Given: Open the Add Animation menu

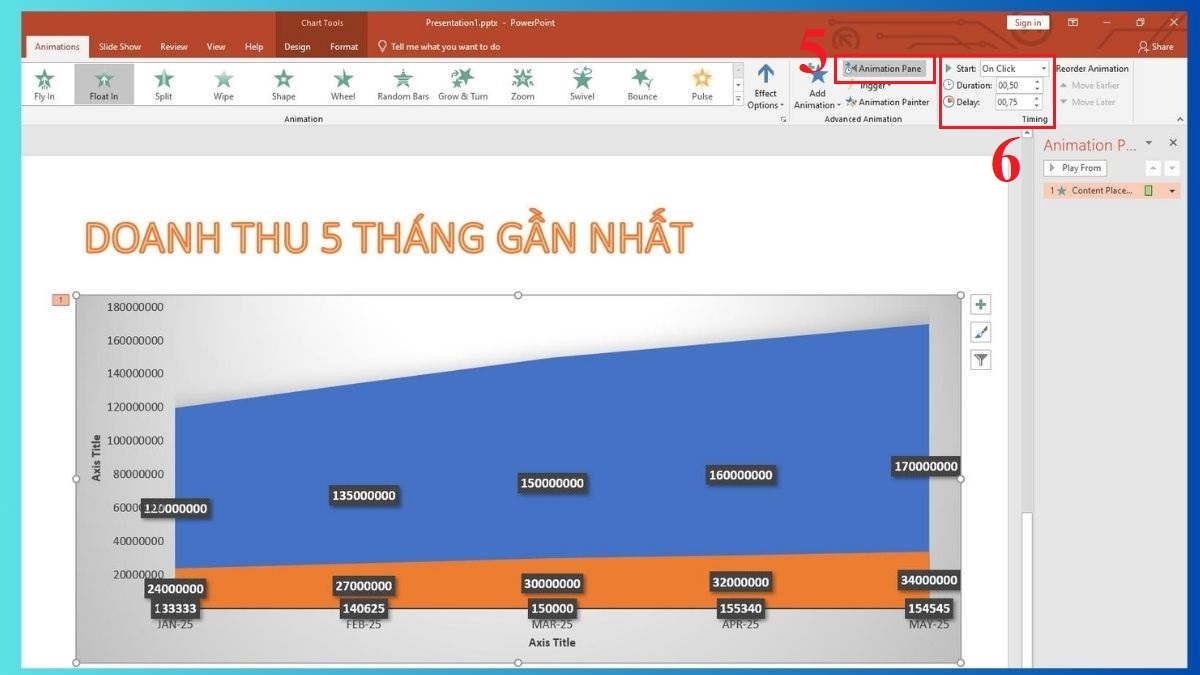Looking at the screenshot, I should (816, 89).
